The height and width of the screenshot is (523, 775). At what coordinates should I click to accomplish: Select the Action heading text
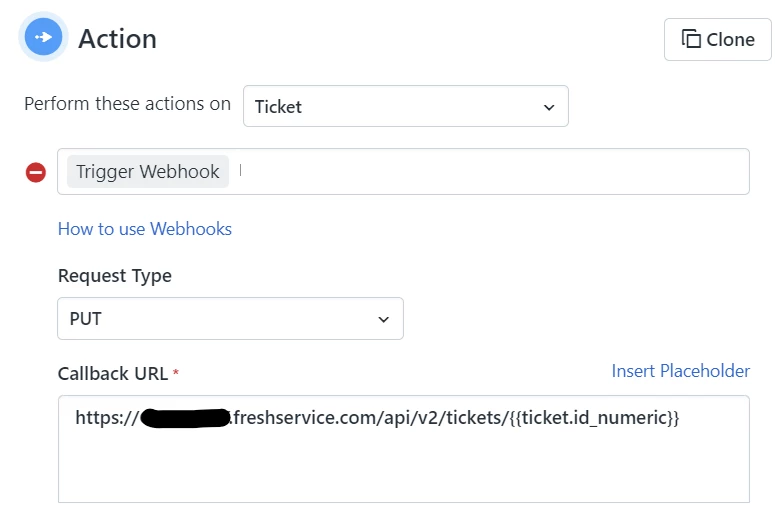[x=118, y=39]
